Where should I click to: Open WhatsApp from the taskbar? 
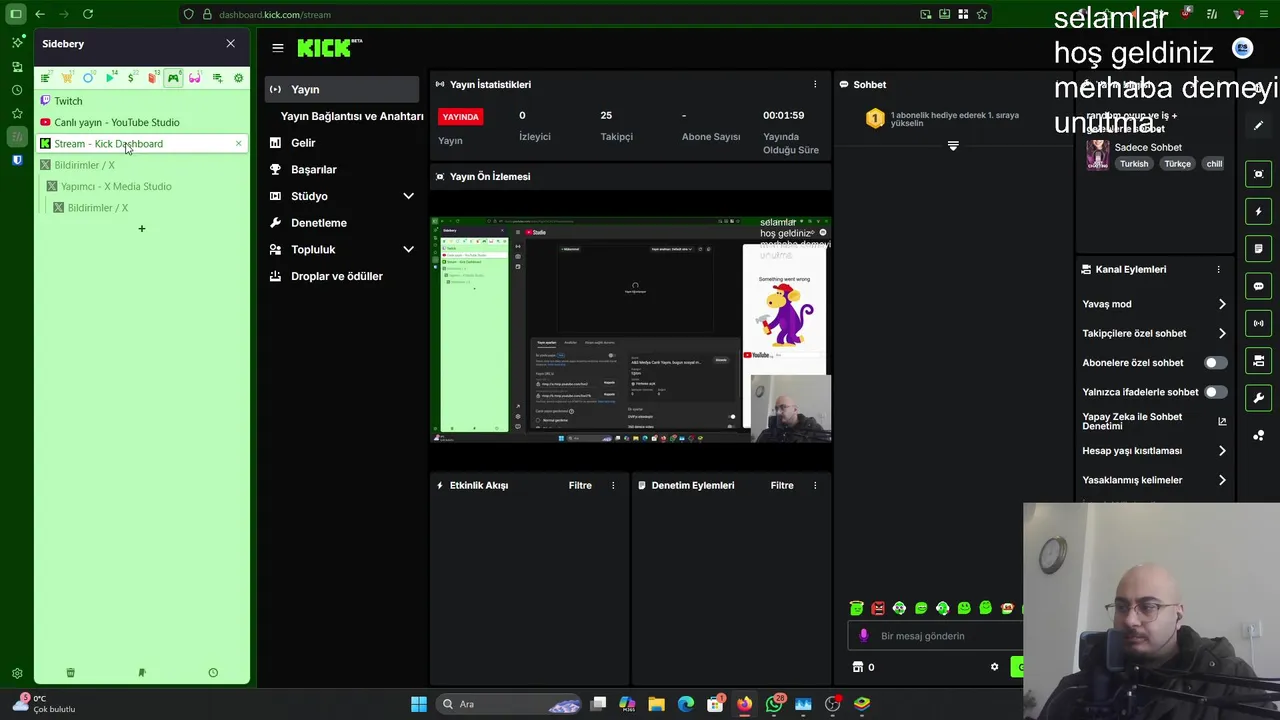click(774, 704)
